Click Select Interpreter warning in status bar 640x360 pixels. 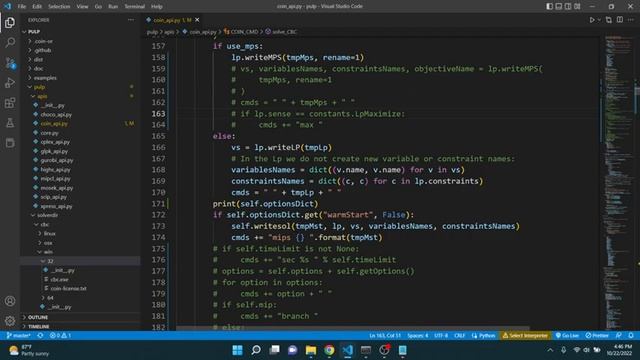pos(525,336)
